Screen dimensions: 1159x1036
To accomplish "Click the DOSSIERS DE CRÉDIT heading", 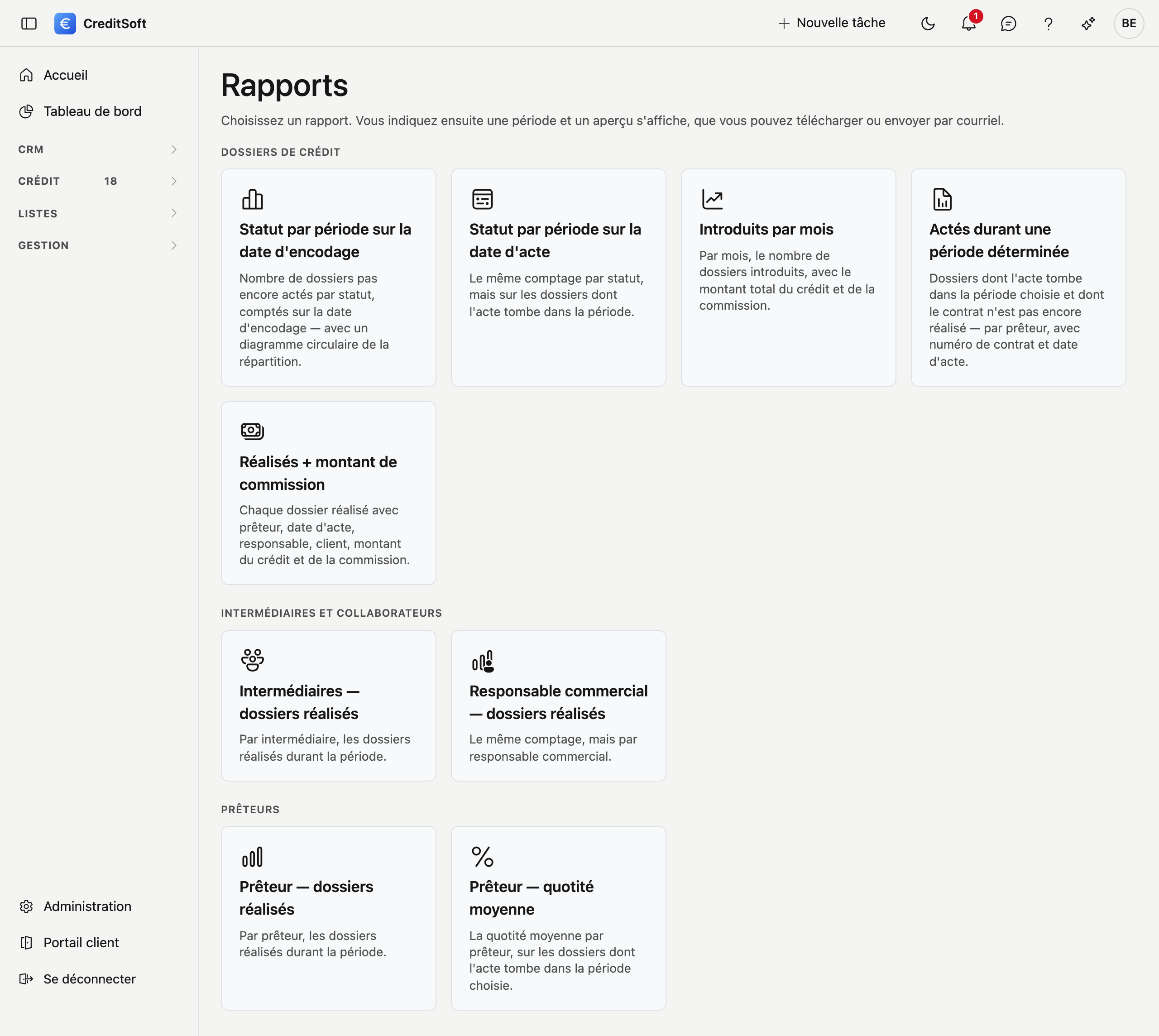I will tap(281, 152).
